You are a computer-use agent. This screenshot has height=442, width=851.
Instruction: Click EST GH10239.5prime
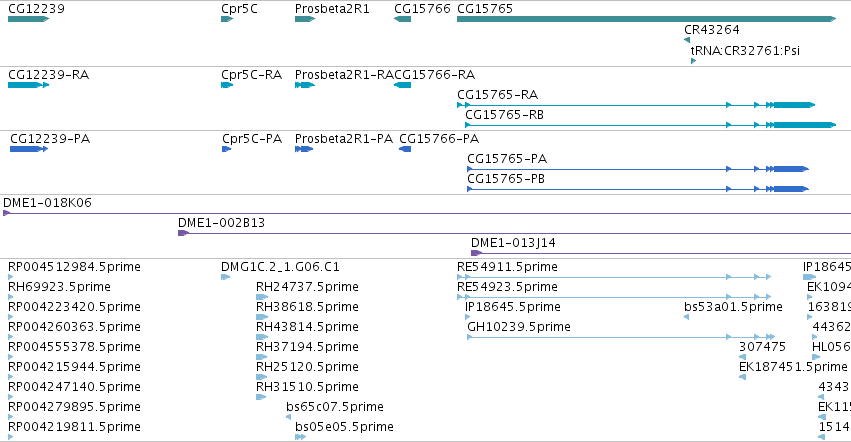(x=519, y=327)
